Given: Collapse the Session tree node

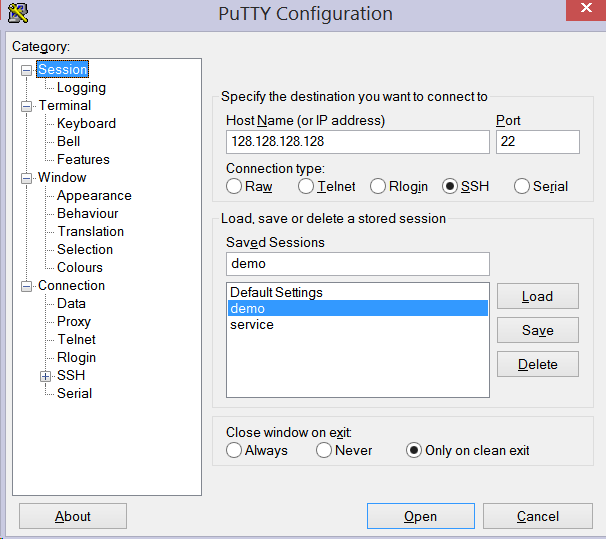Looking at the screenshot, I should tap(26, 70).
